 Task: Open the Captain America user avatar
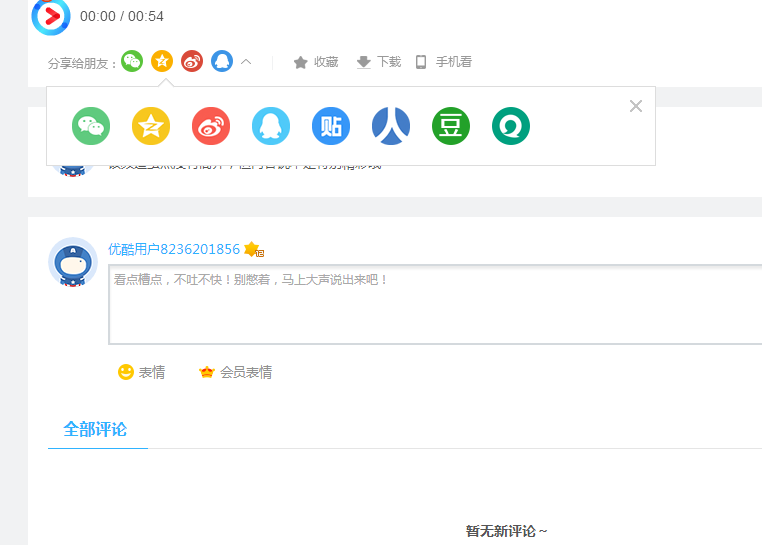pos(73,262)
